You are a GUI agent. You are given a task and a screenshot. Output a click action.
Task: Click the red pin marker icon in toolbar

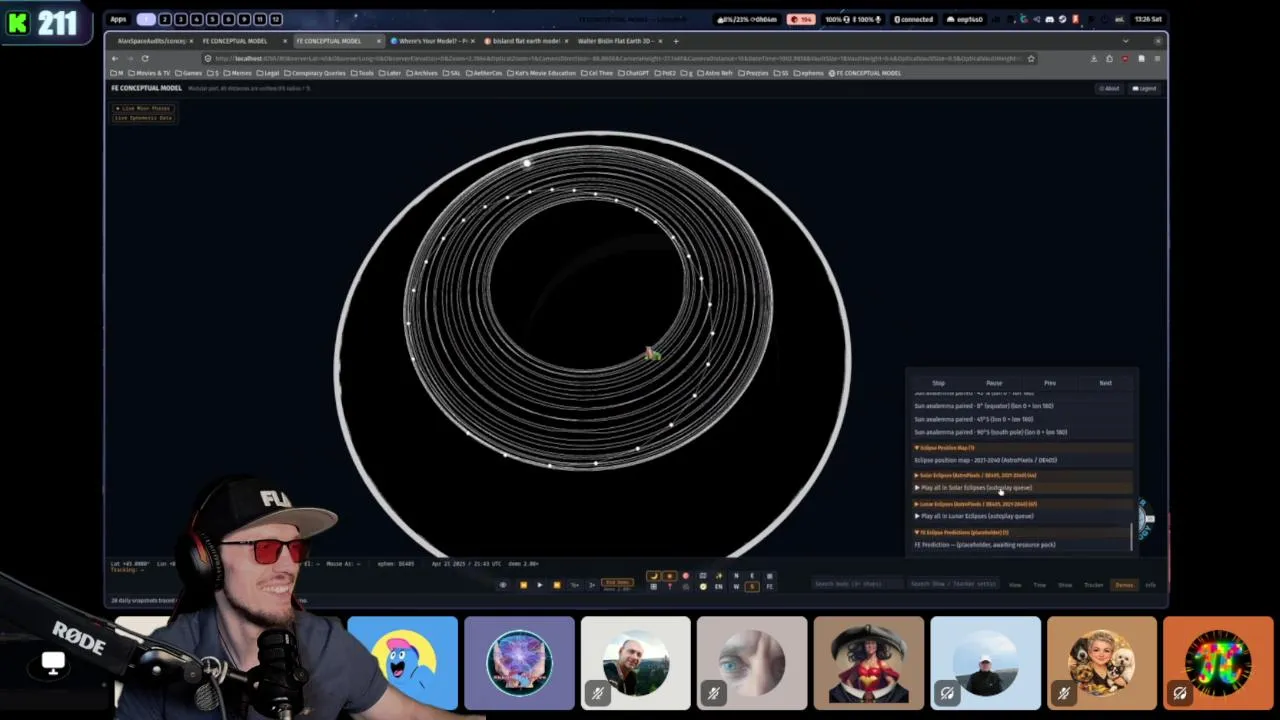tap(670, 587)
